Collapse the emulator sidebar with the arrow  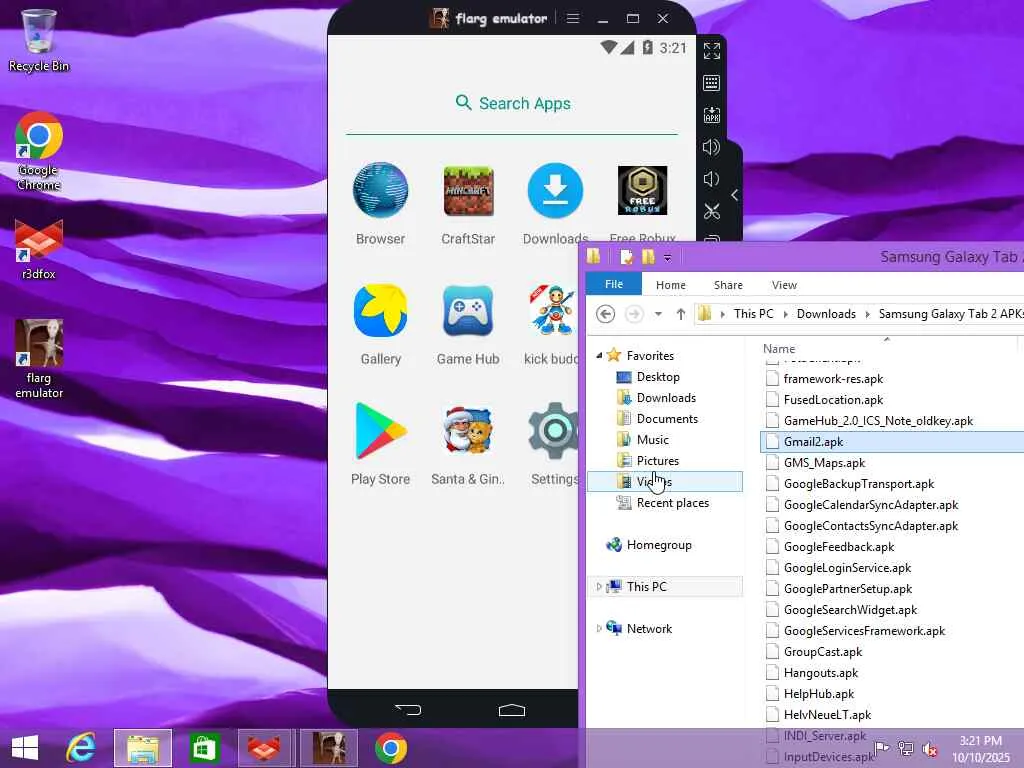[735, 195]
